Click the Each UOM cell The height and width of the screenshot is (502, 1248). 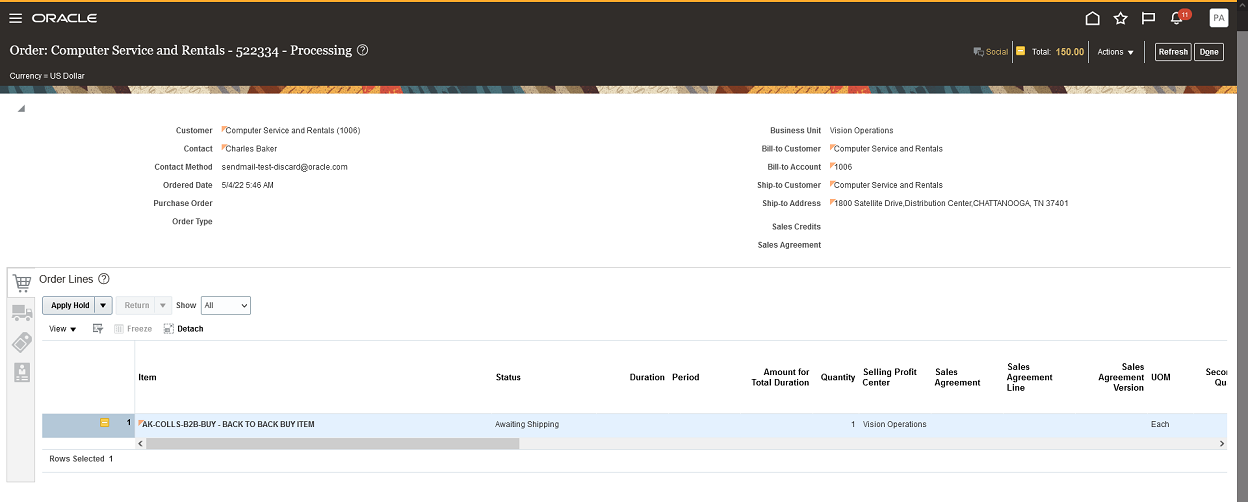tap(1160, 424)
